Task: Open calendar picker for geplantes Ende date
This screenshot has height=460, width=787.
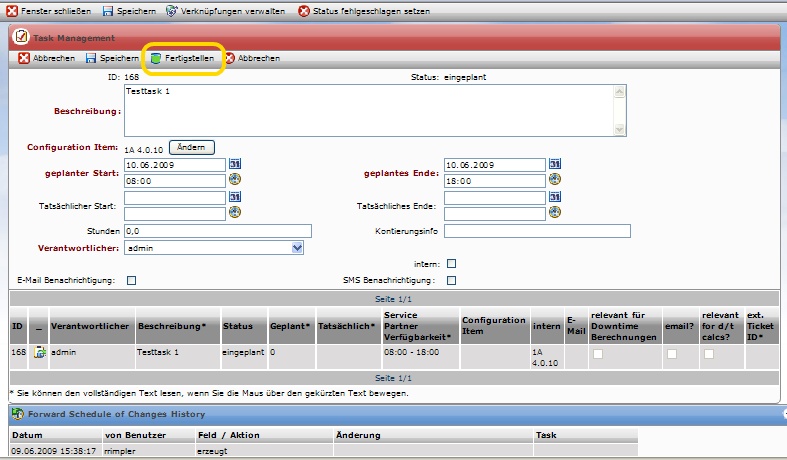Action: pyautogui.click(x=555, y=164)
